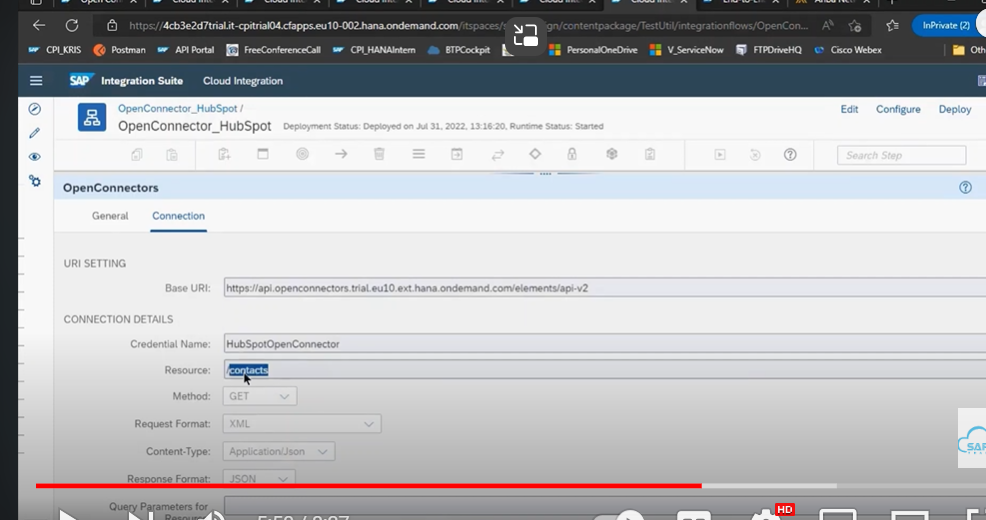Switch to the Connection tab
This screenshot has height=520, width=986.
coord(179,216)
